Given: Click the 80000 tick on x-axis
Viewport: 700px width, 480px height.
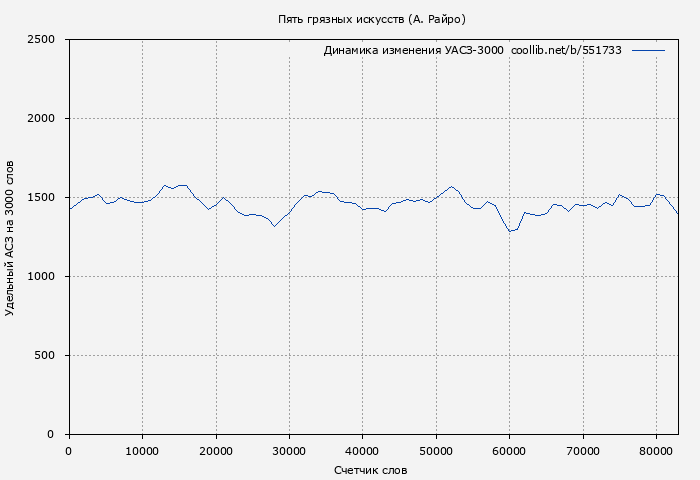Looking at the screenshot, I should pyautogui.click(x=656, y=451).
